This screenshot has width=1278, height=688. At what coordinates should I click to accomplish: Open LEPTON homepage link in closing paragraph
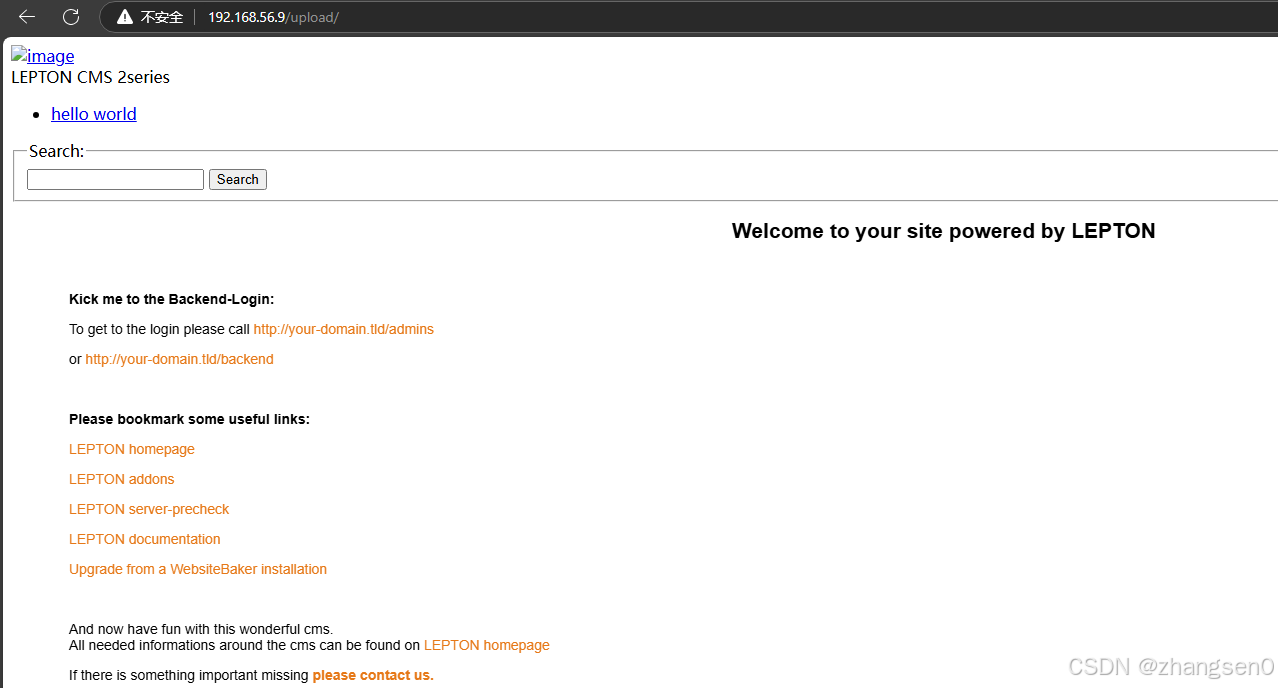[x=487, y=645]
